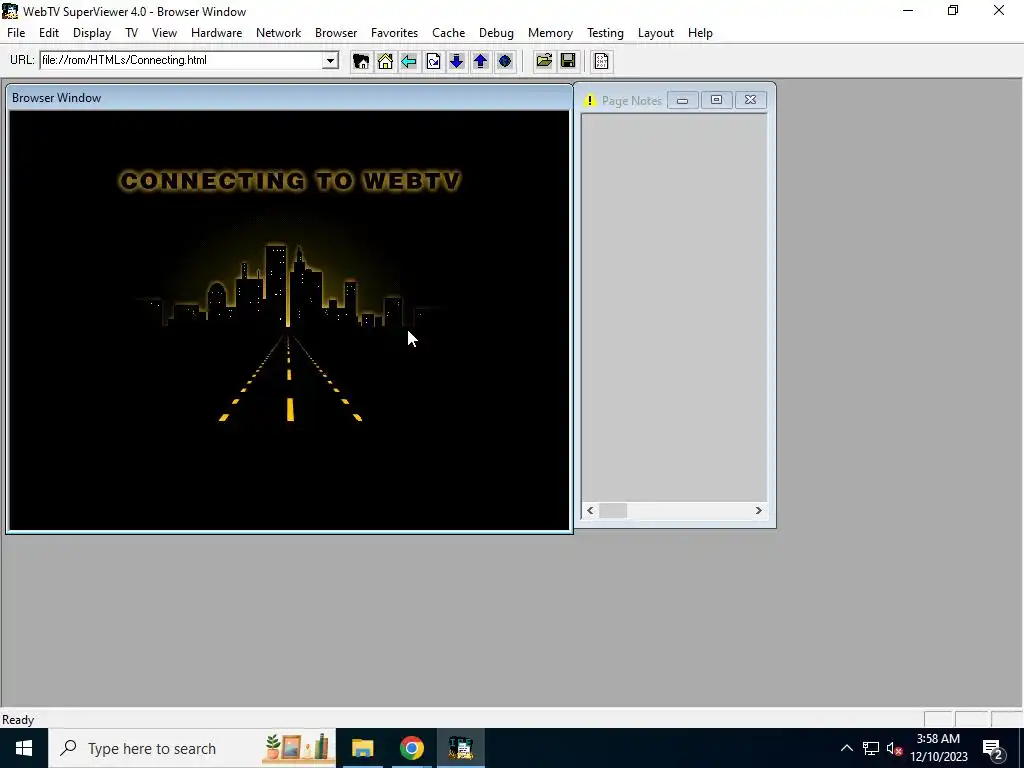
Task: Go to the yellow house Home icon
Action: pyautogui.click(x=385, y=61)
